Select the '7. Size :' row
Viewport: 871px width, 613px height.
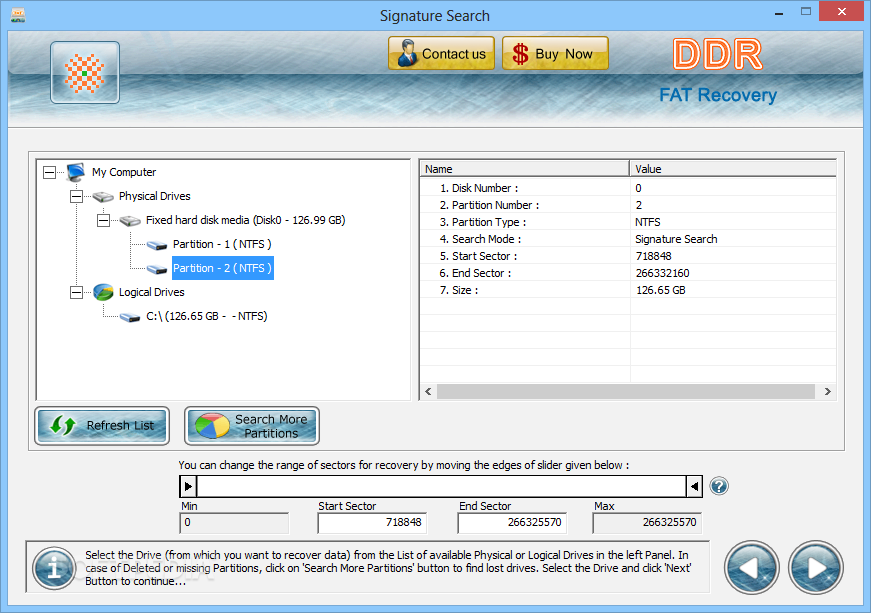click(628, 290)
